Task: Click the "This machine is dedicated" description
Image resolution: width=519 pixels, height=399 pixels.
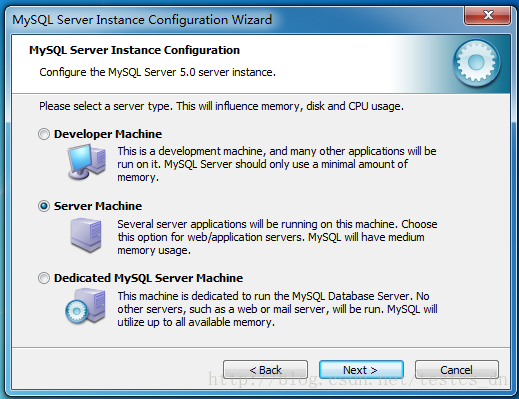Action: (x=277, y=309)
